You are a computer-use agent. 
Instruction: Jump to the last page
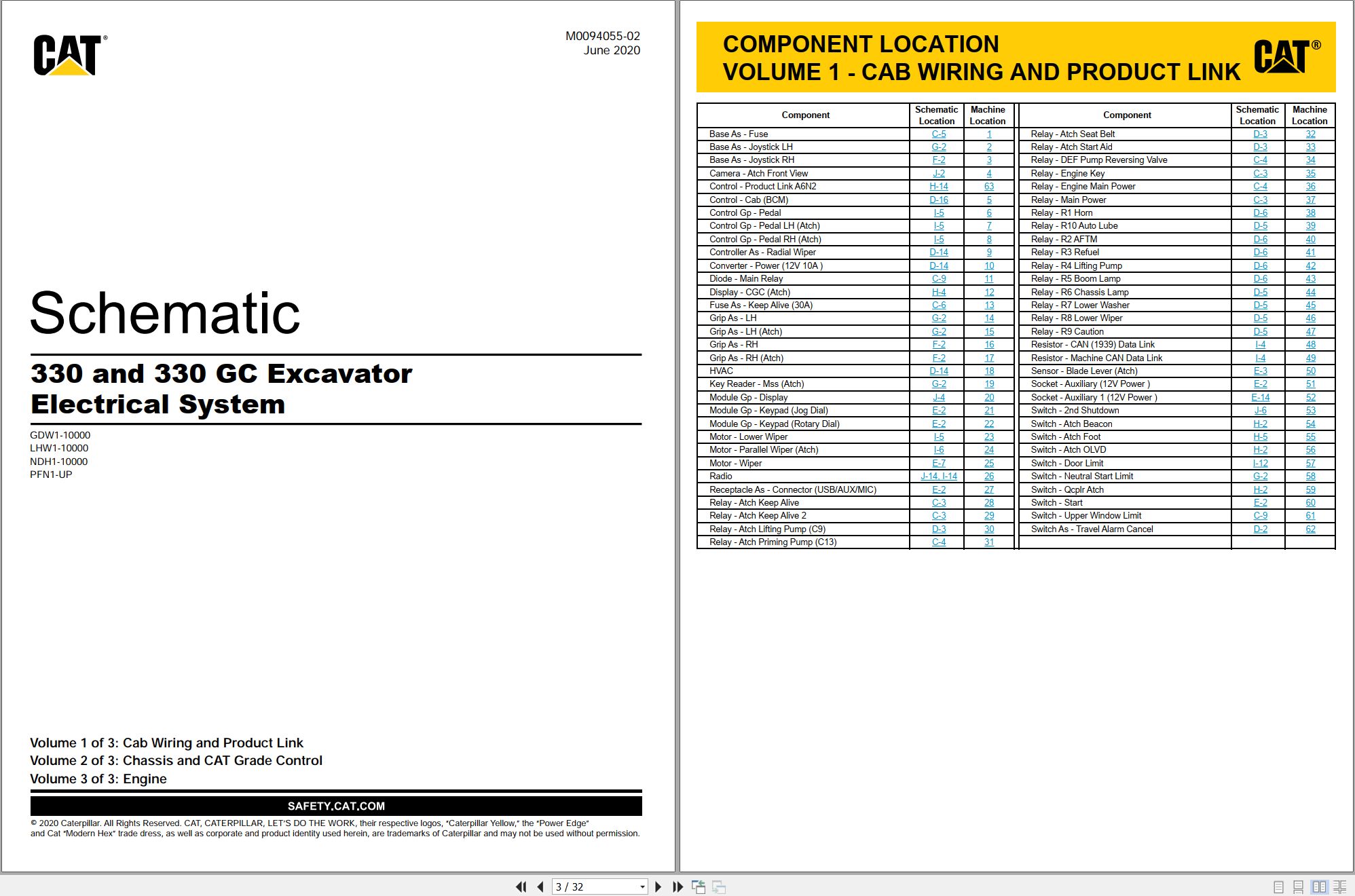(x=677, y=886)
